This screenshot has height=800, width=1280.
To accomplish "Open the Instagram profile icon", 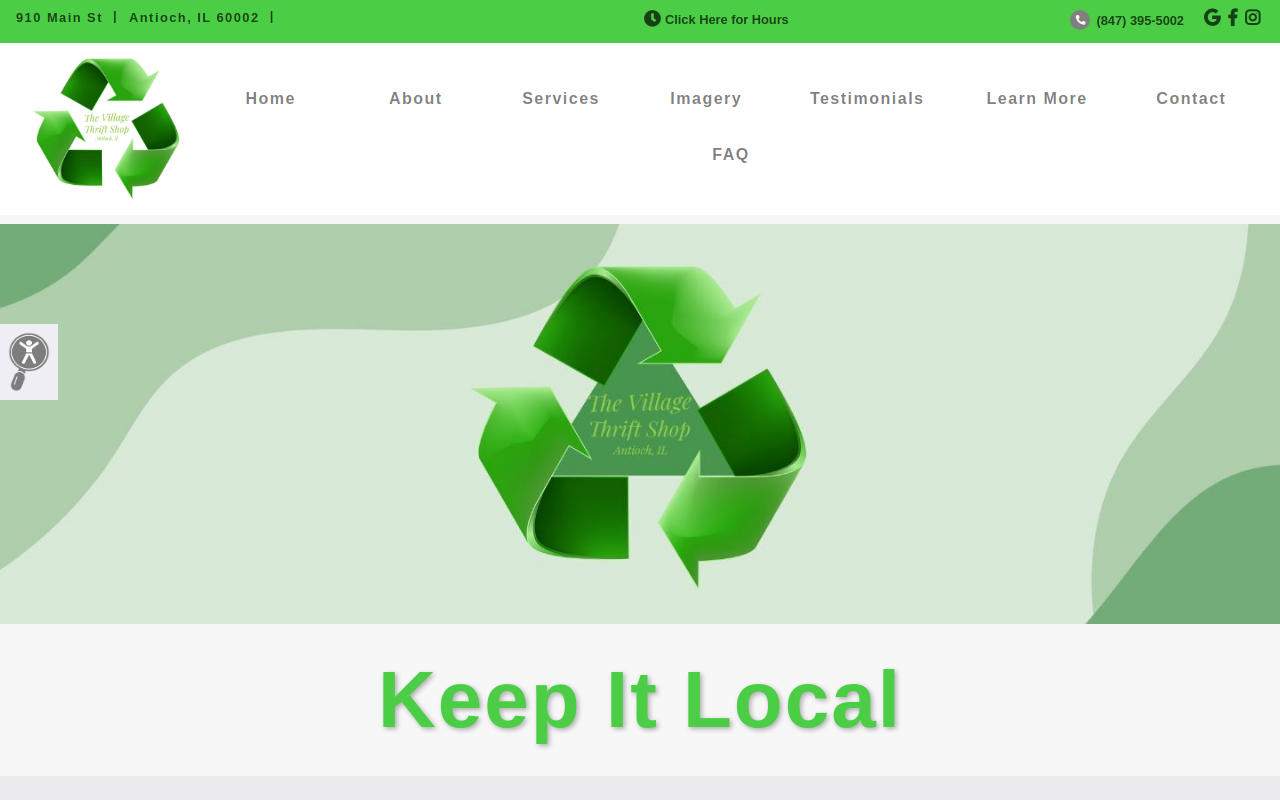I will click(x=1253, y=18).
